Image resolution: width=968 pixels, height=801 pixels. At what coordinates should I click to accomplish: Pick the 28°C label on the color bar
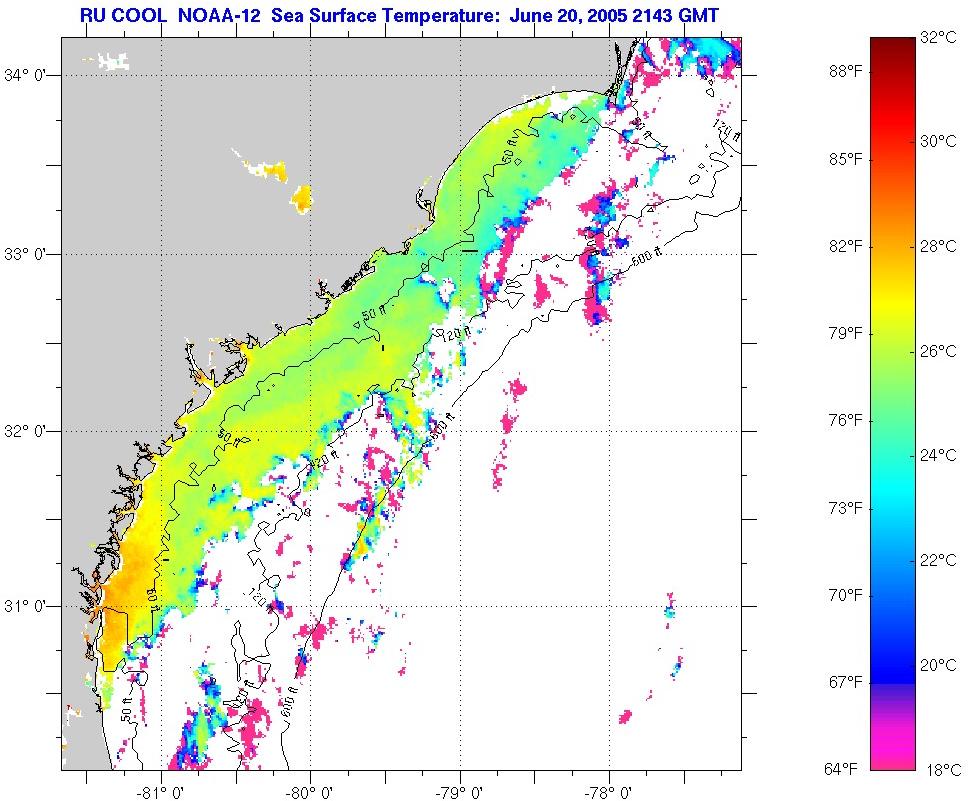[937, 246]
